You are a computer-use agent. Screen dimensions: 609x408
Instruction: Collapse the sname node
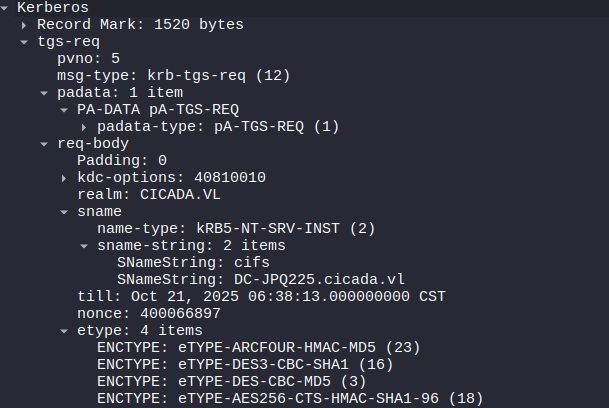(x=64, y=212)
